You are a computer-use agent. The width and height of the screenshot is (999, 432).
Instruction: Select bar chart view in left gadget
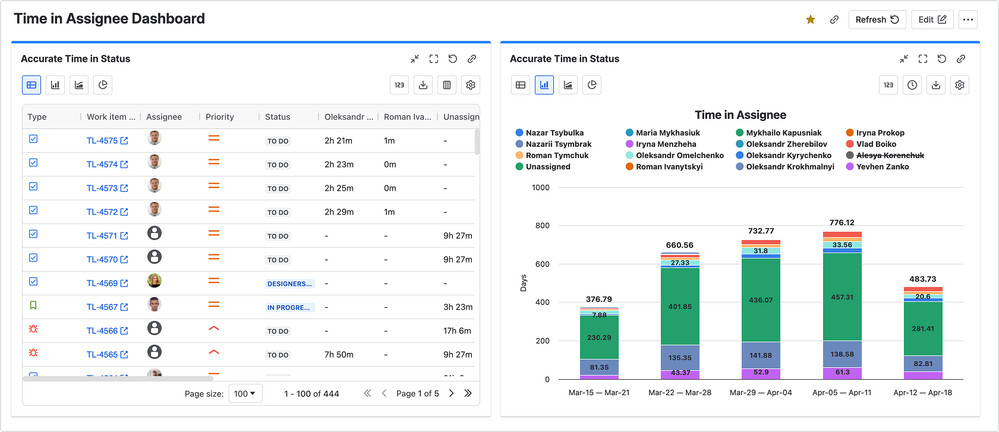pyautogui.click(x=55, y=85)
